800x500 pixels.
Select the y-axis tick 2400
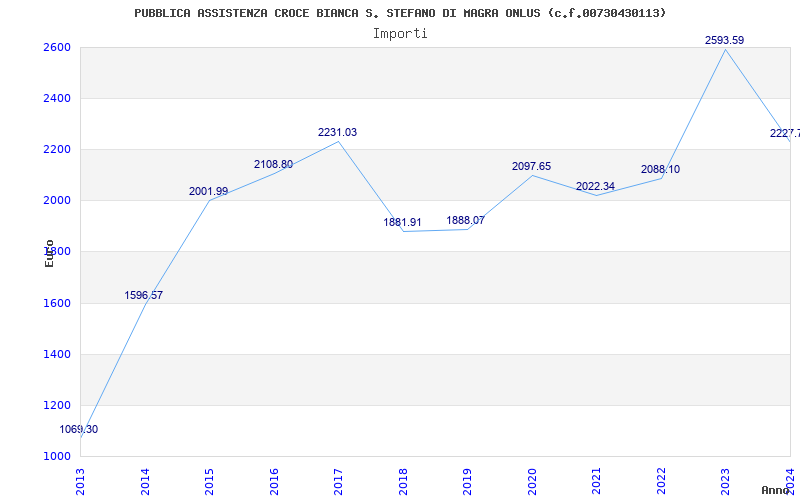coord(57,98)
